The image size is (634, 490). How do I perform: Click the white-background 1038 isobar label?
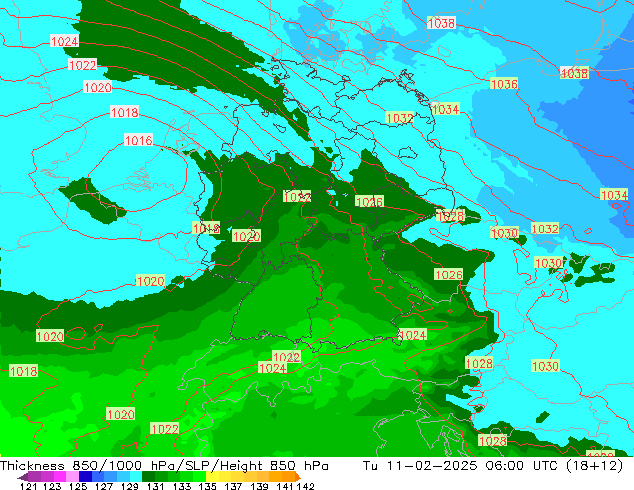click(x=441, y=23)
